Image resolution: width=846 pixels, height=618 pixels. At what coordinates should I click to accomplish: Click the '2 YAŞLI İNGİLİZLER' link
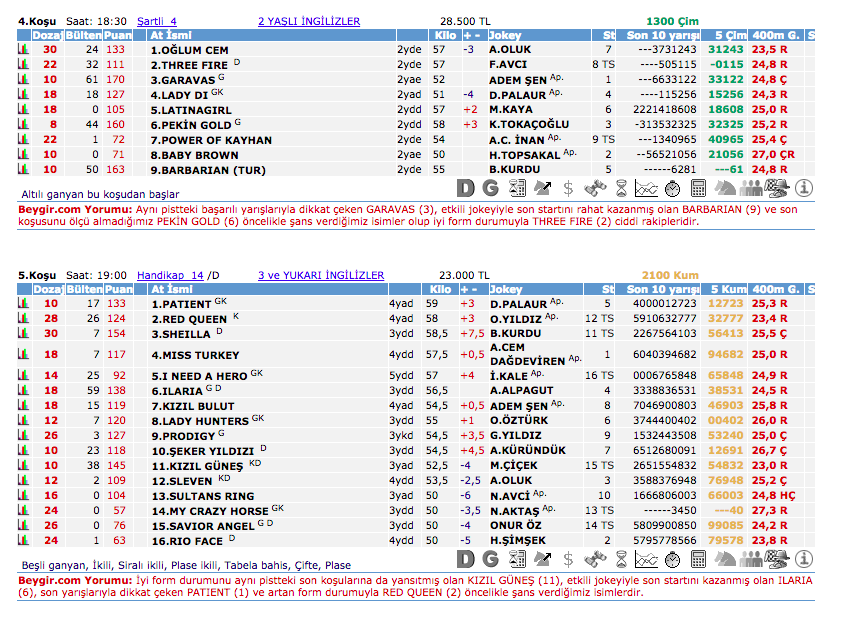click(x=309, y=20)
